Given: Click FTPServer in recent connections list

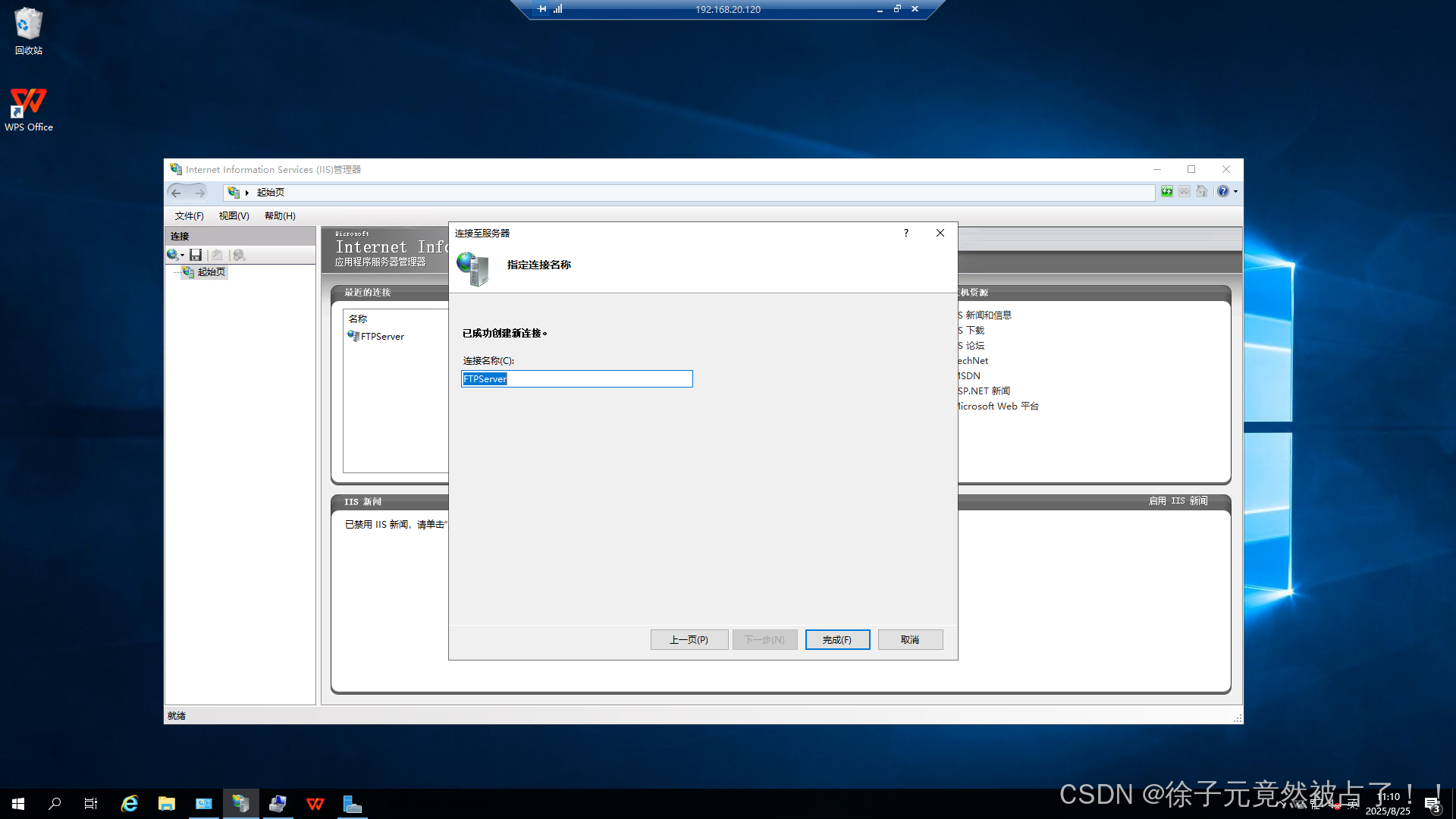Looking at the screenshot, I should click(376, 336).
